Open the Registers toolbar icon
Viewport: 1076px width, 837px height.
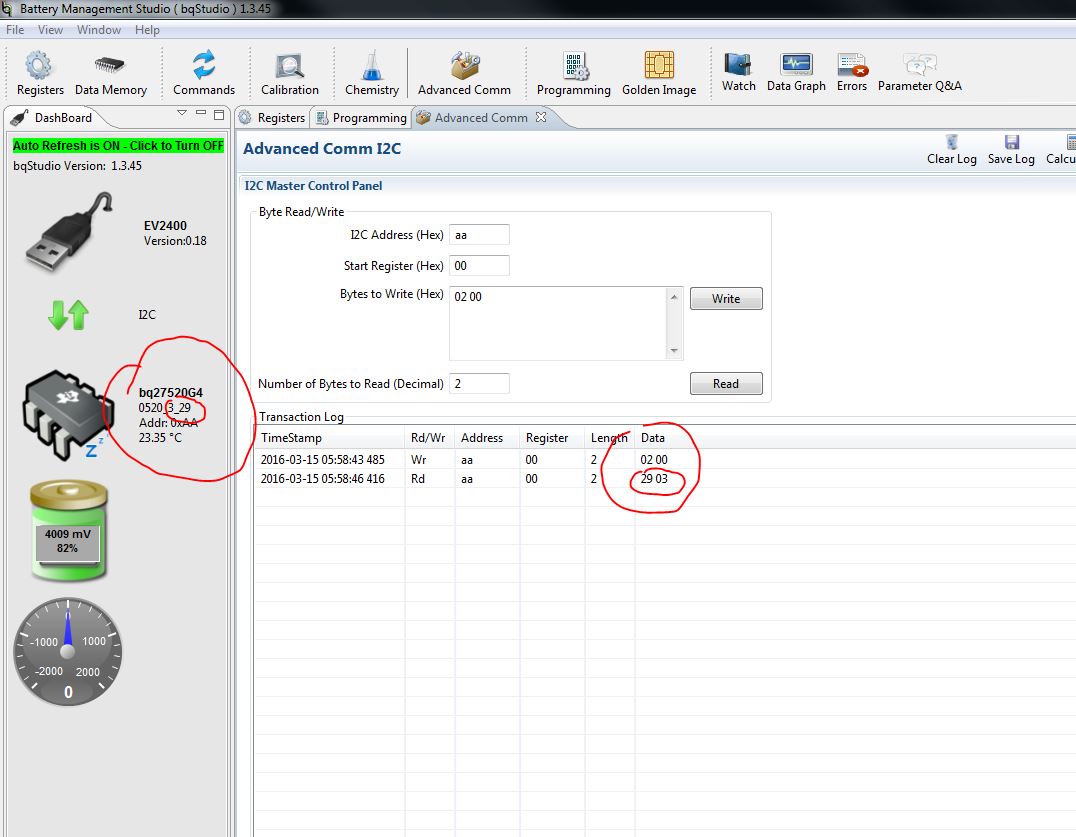click(40, 73)
